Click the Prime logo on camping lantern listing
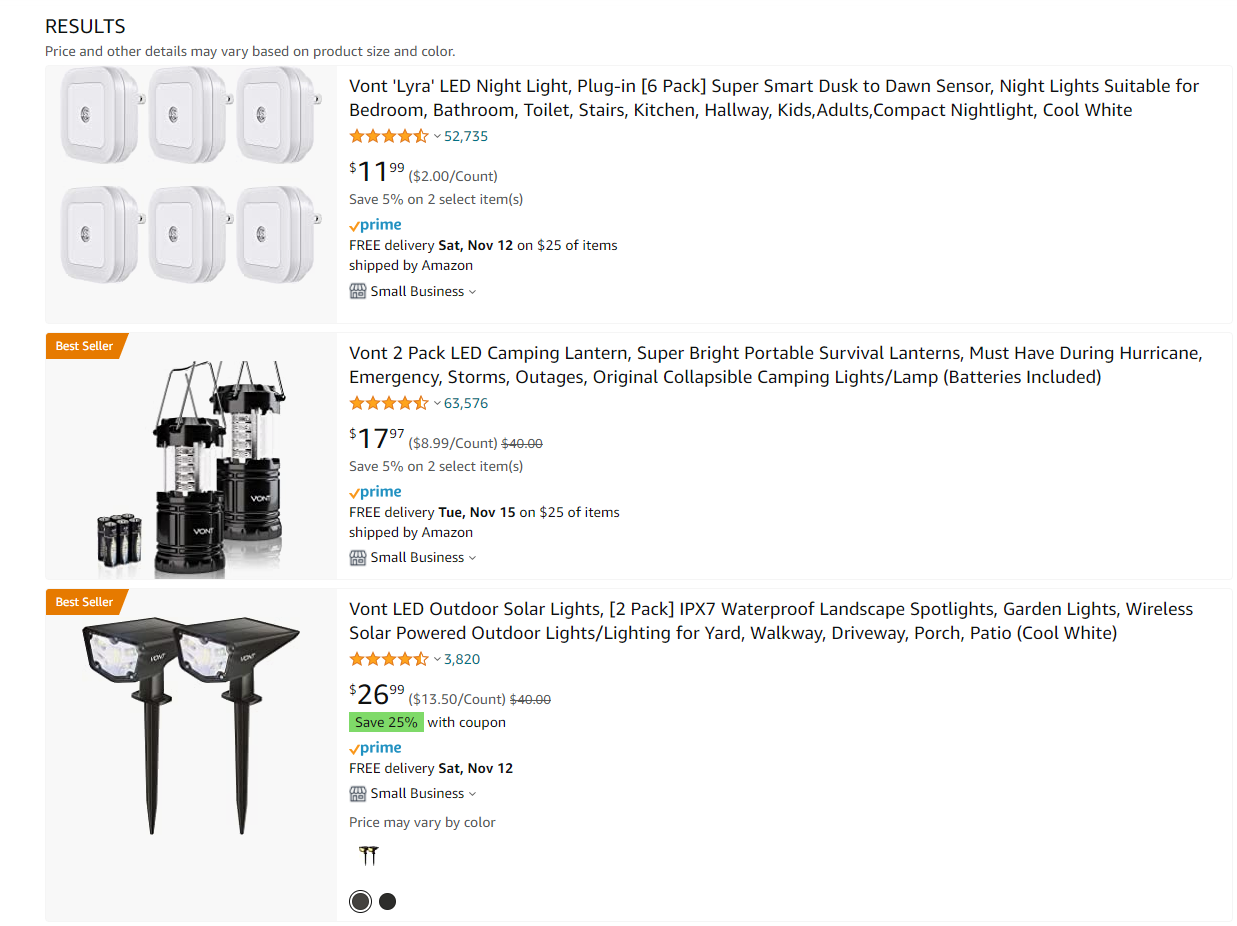The image size is (1237, 926). (375, 492)
